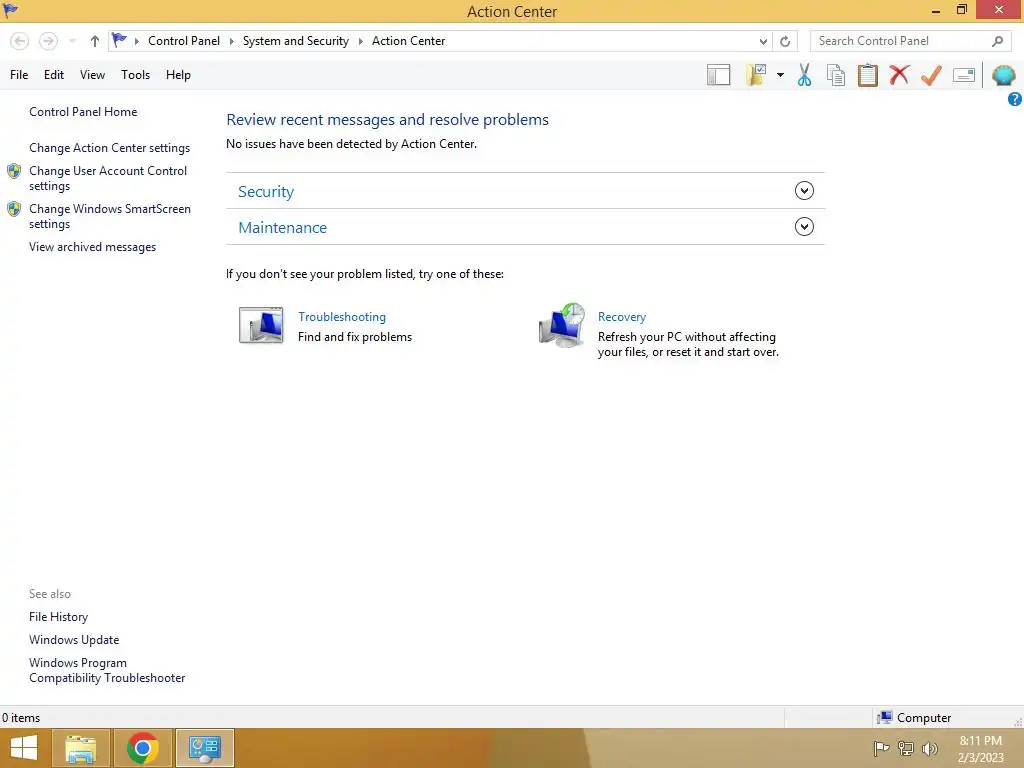Open the Troubleshooting link
This screenshot has height=768, width=1024.
click(342, 317)
